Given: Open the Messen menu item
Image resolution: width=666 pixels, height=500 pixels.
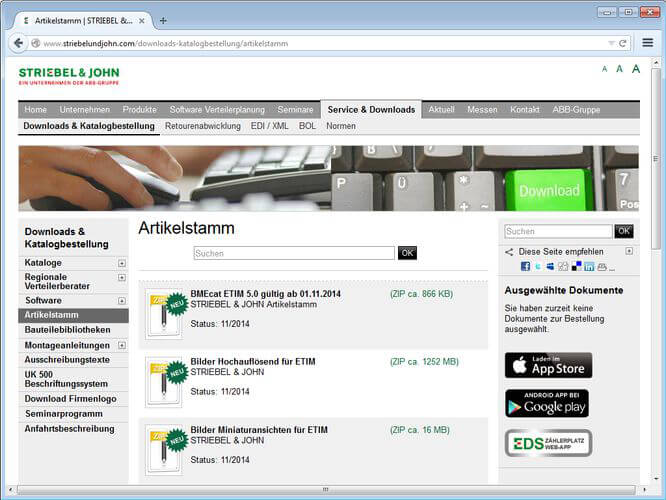Looking at the screenshot, I should pos(482,110).
